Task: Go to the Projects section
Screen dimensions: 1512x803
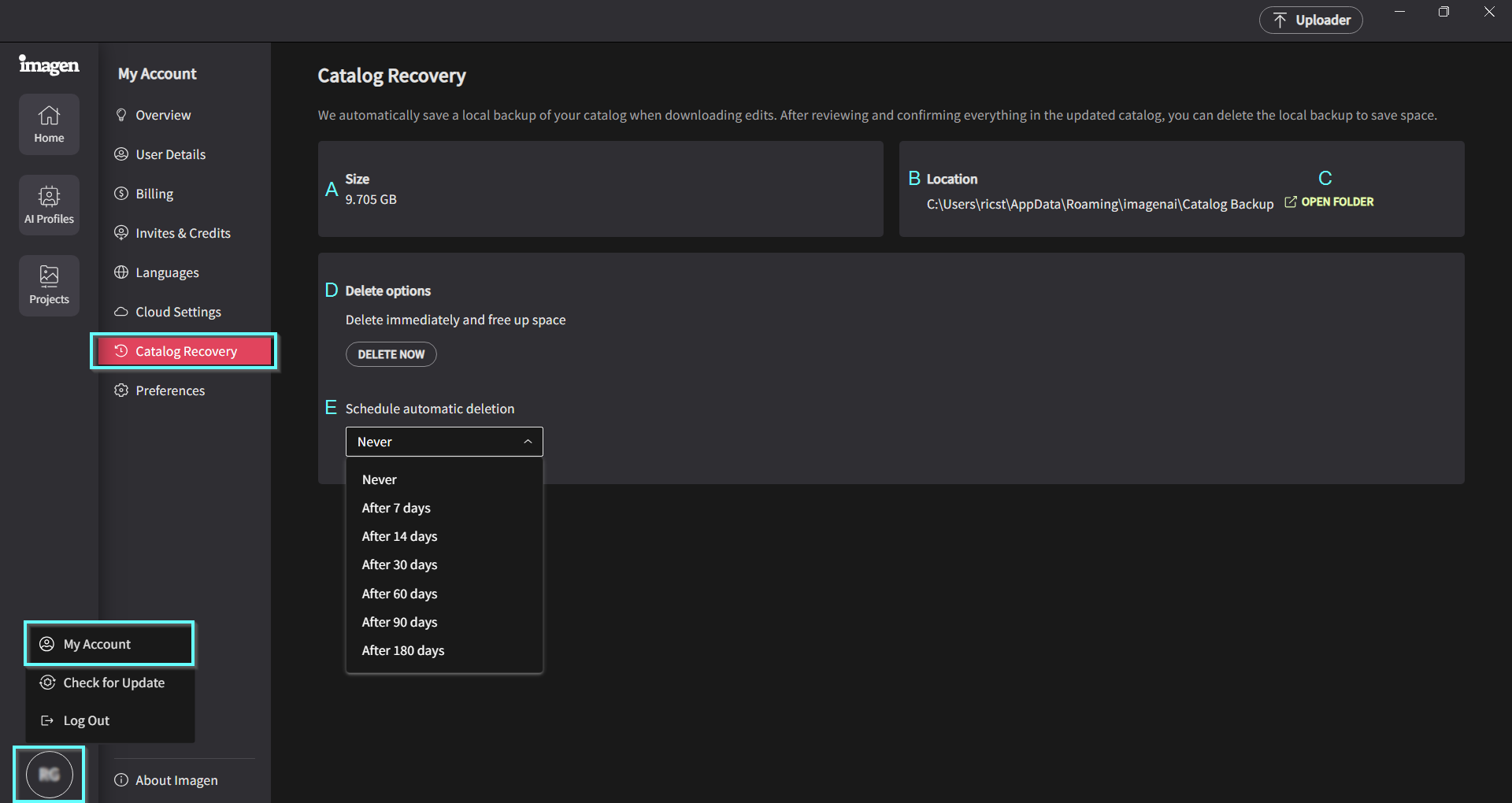Action: pos(49,285)
